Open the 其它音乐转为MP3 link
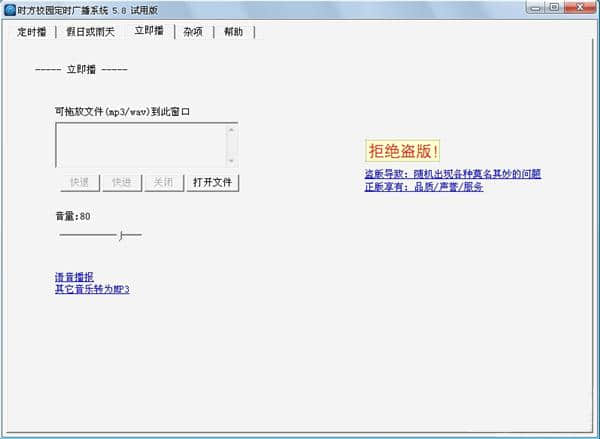This screenshot has height=439, width=600. [92, 289]
